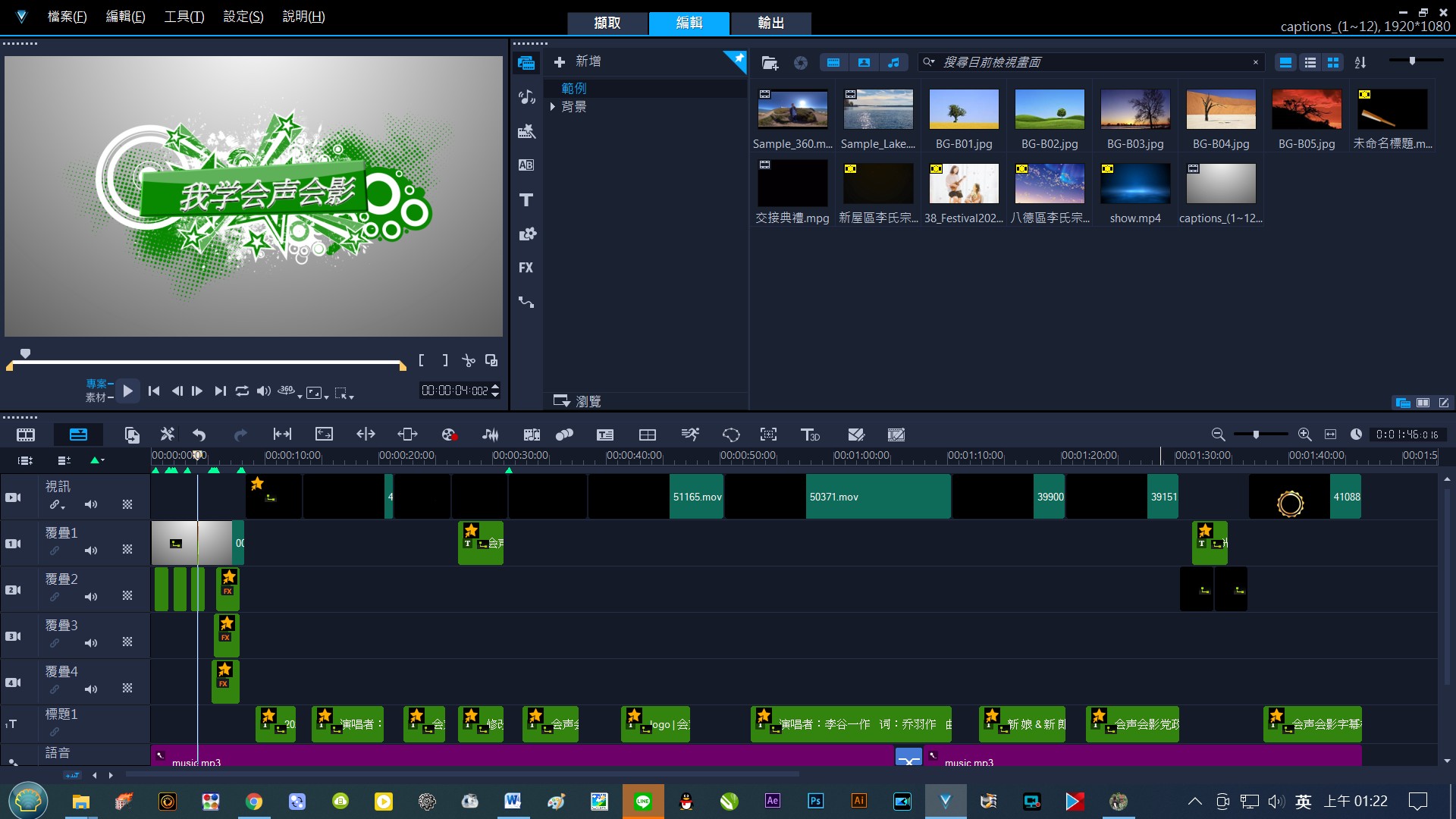Open the search filter dropdown
This screenshot has width=1456, height=819.
point(929,62)
